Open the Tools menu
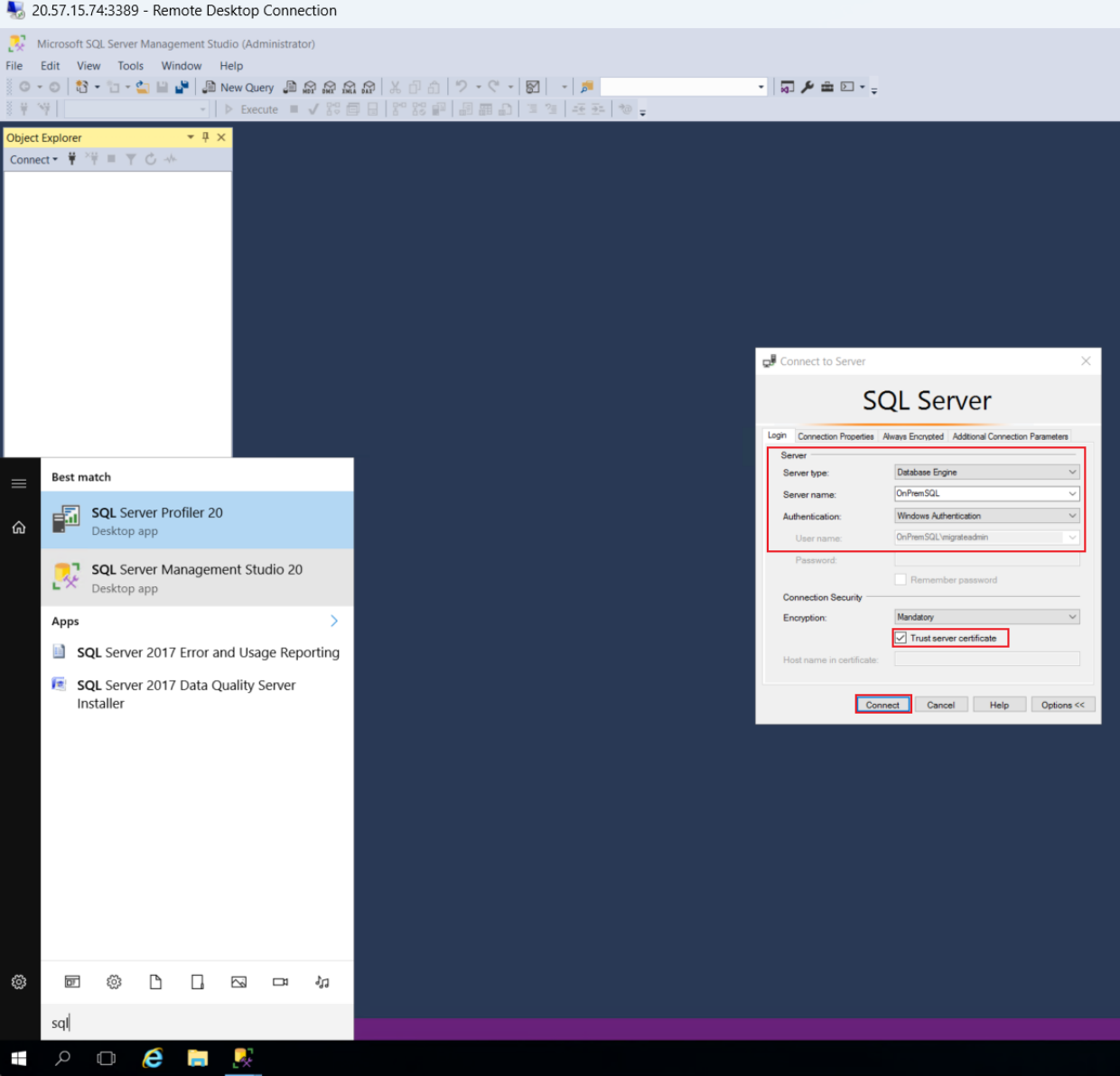The height and width of the screenshot is (1076, 1120). coord(130,66)
